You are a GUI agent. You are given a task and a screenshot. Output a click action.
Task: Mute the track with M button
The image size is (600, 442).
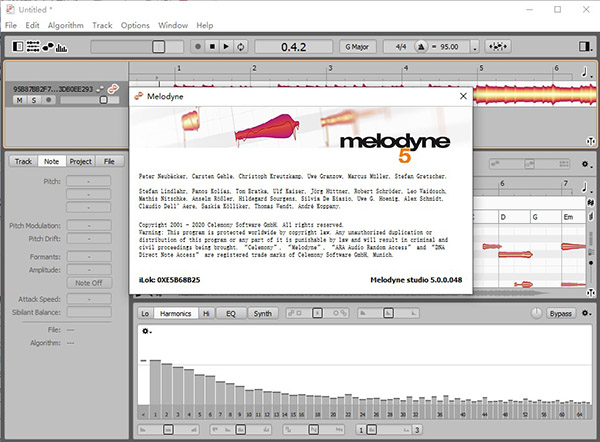coord(20,100)
